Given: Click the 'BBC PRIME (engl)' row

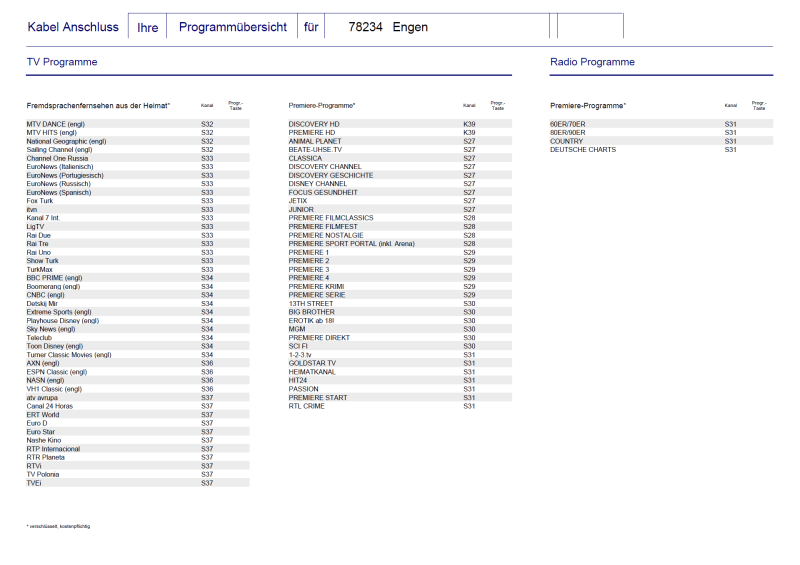Looking at the screenshot, I should click(138, 278).
